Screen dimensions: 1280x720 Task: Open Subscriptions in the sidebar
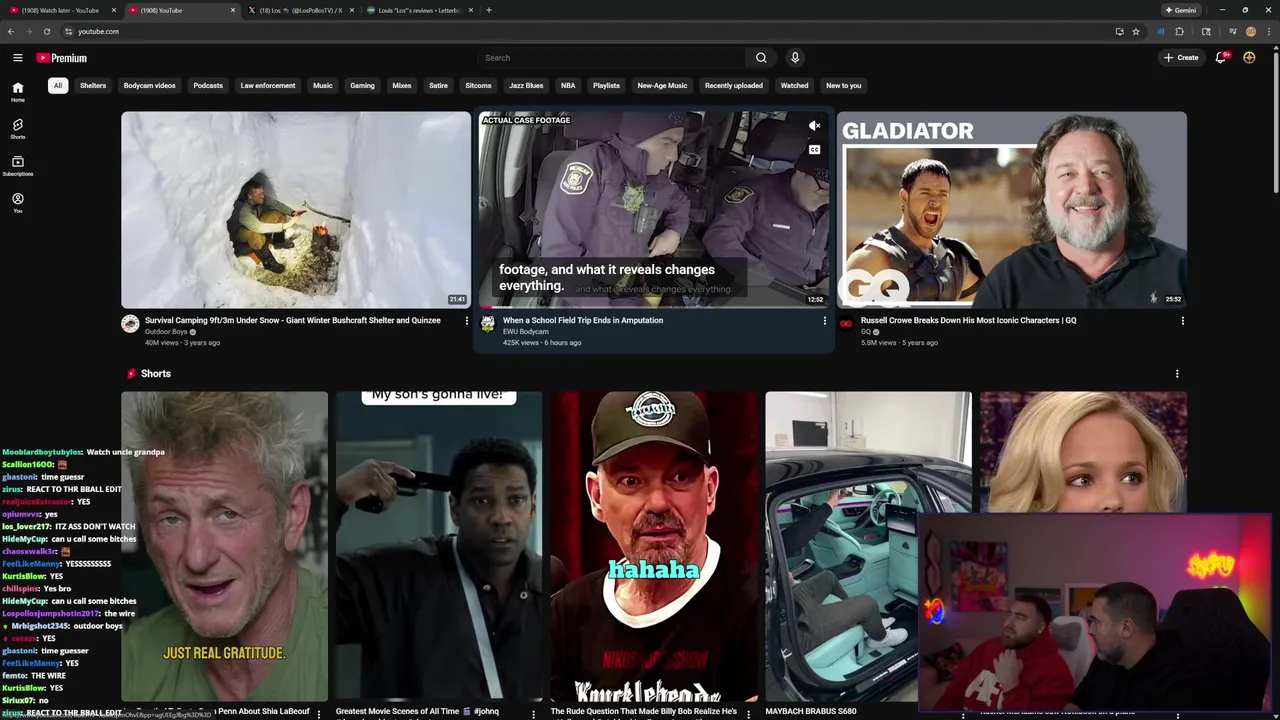click(17, 166)
